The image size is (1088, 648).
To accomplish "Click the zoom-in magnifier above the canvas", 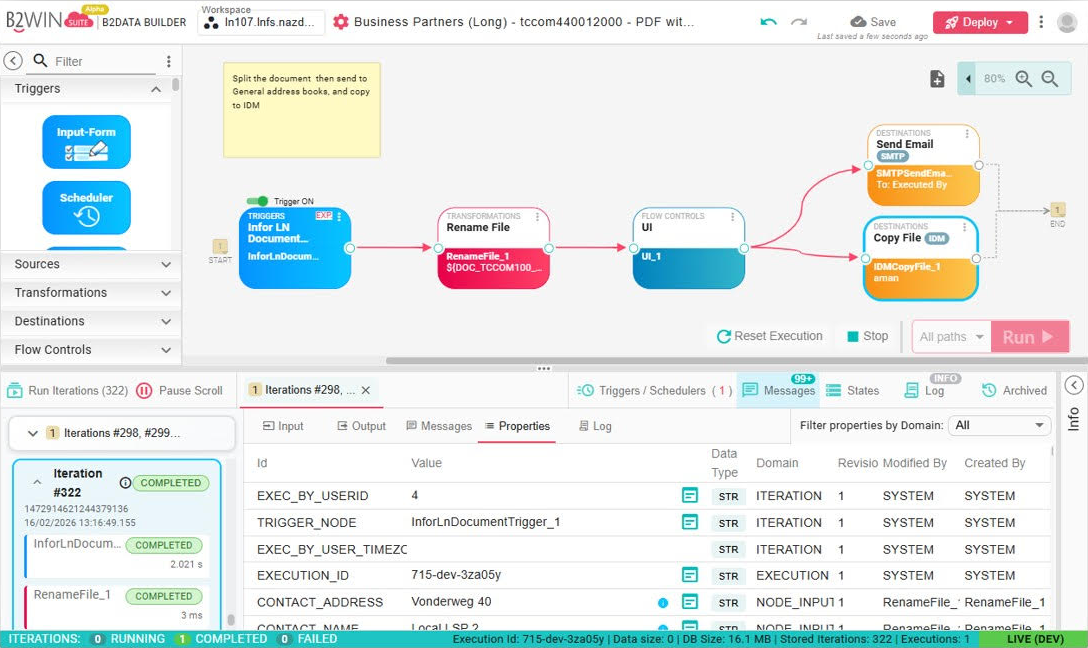I will pos(1025,77).
